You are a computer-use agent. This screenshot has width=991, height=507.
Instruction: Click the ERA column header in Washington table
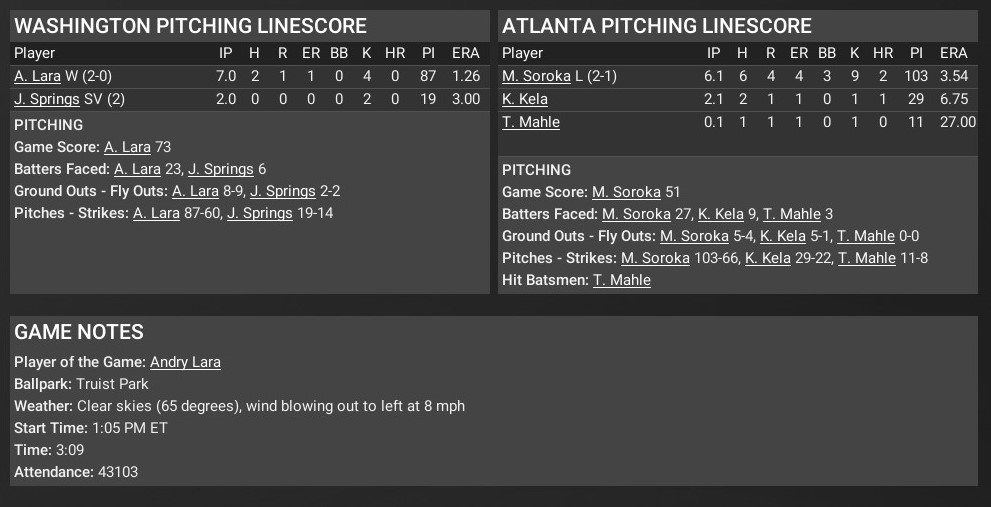[x=465, y=53]
